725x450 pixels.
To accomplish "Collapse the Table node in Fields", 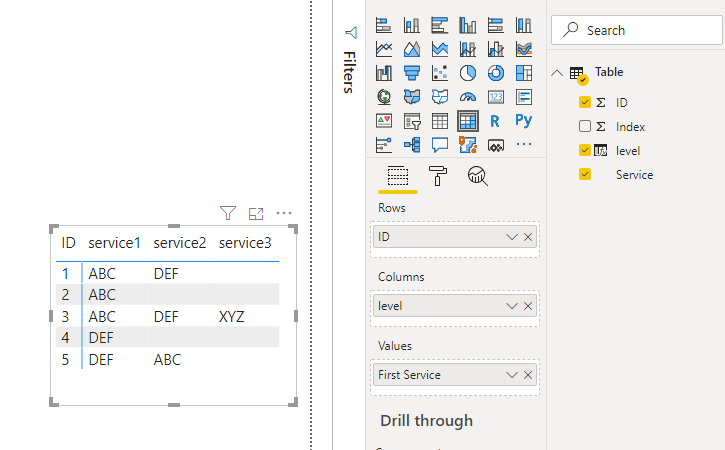I will click(557, 73).
